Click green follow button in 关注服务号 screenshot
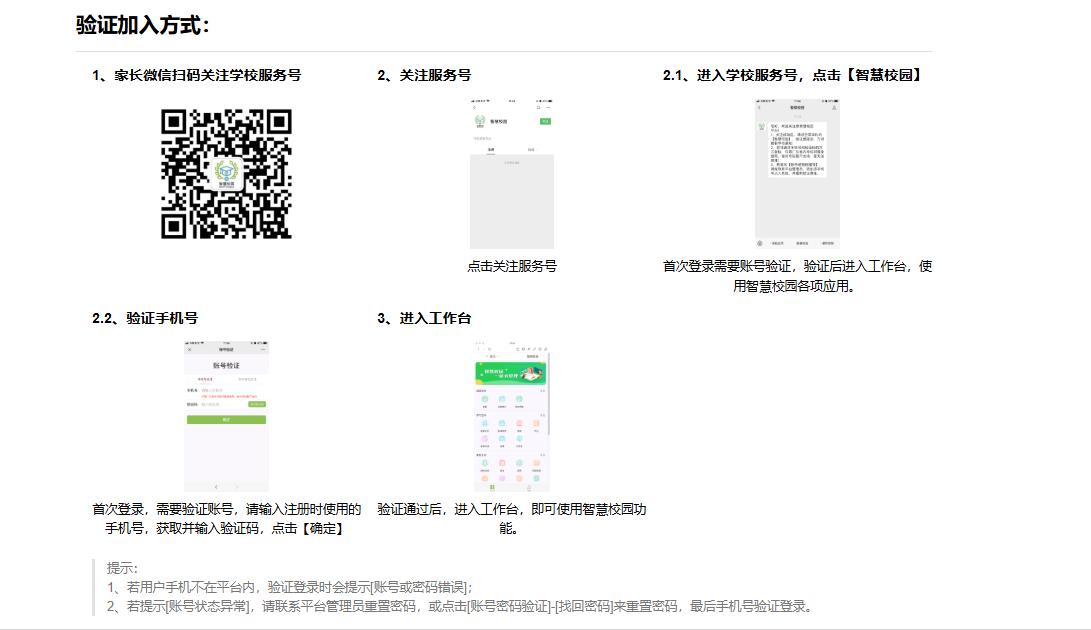Image resolution: width=1091 pixels, height=630 pixels. [x=546, y=121]
